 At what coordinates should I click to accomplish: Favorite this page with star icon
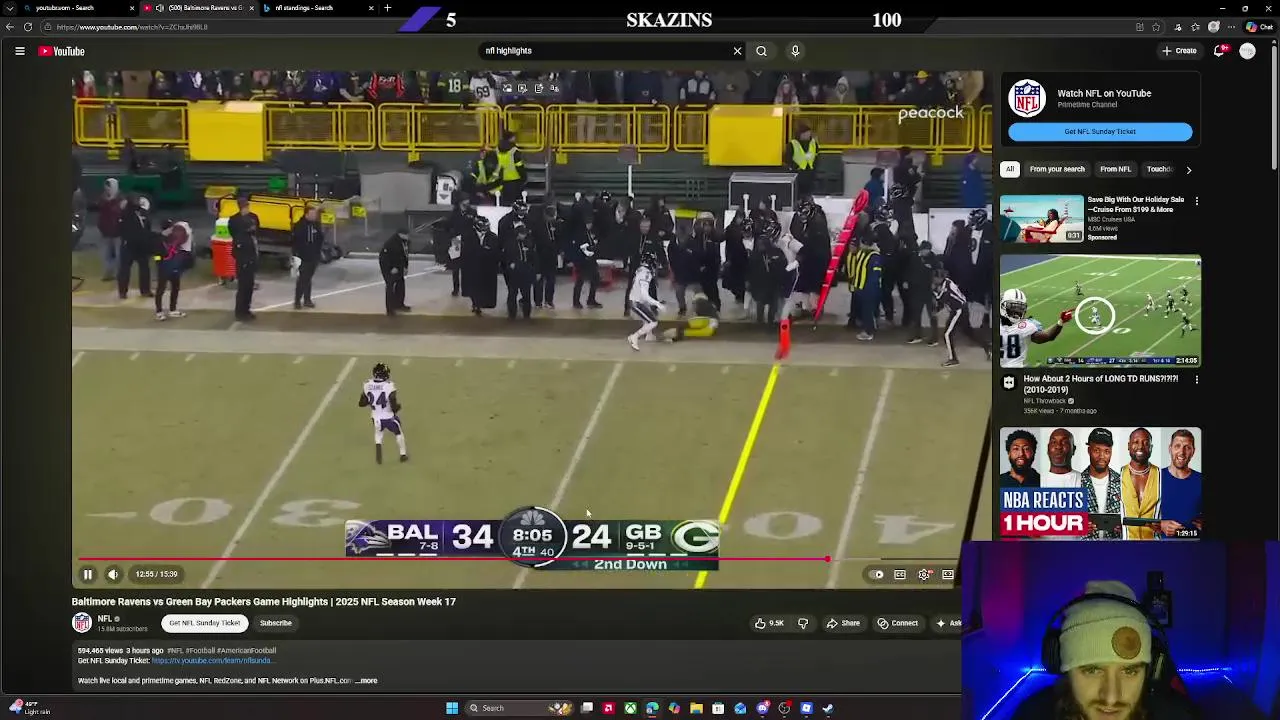pyautogui.click(x=1156, y=27)
